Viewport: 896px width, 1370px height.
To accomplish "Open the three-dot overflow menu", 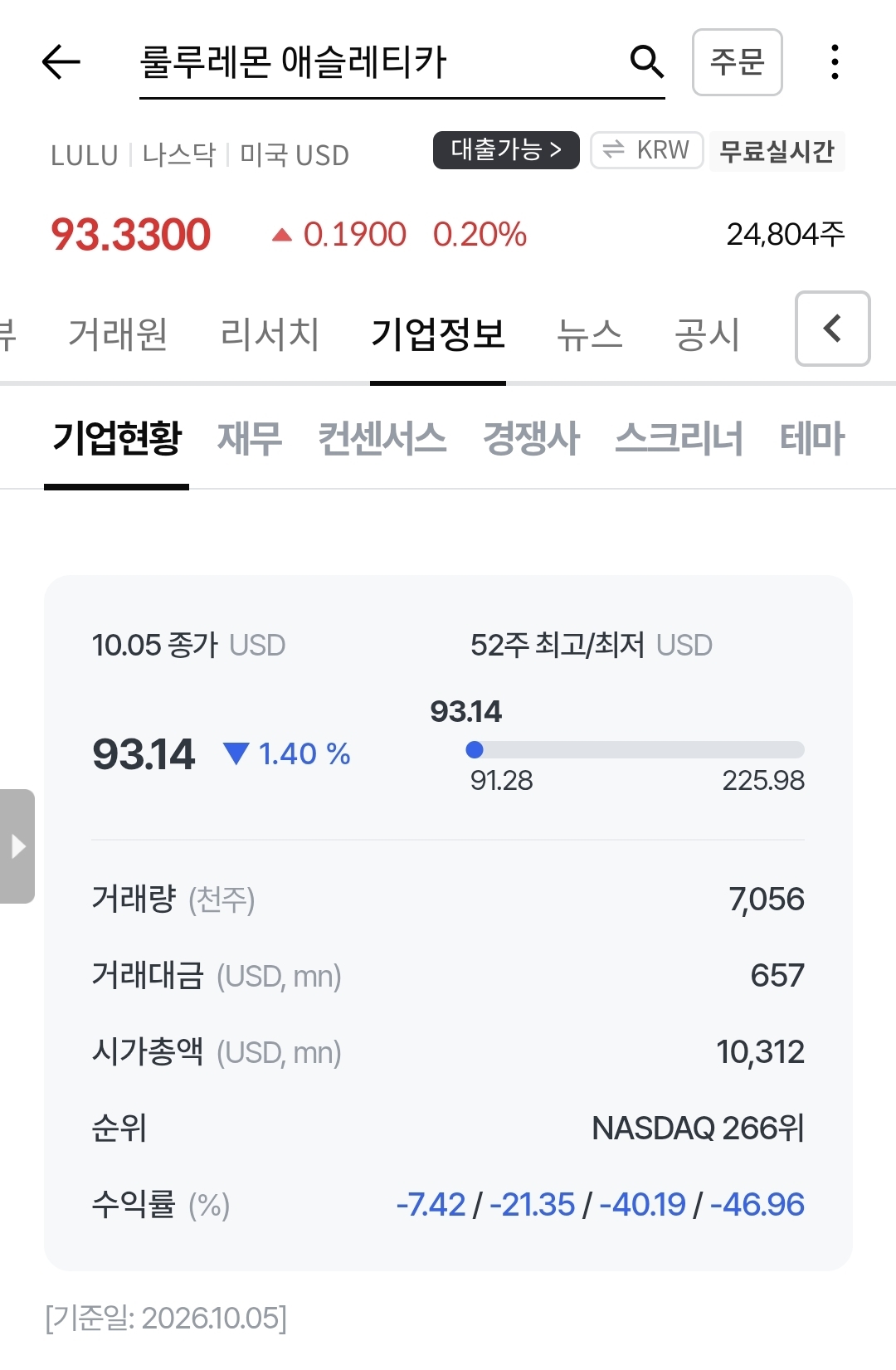I will point(835,62).
